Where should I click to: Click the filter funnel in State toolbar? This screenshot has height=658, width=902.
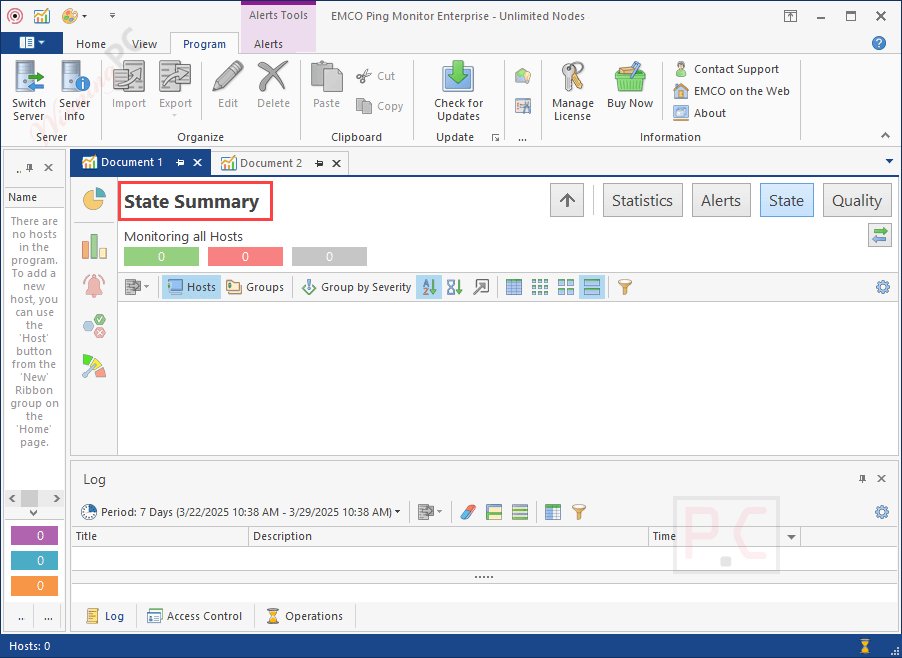[625, 286]
